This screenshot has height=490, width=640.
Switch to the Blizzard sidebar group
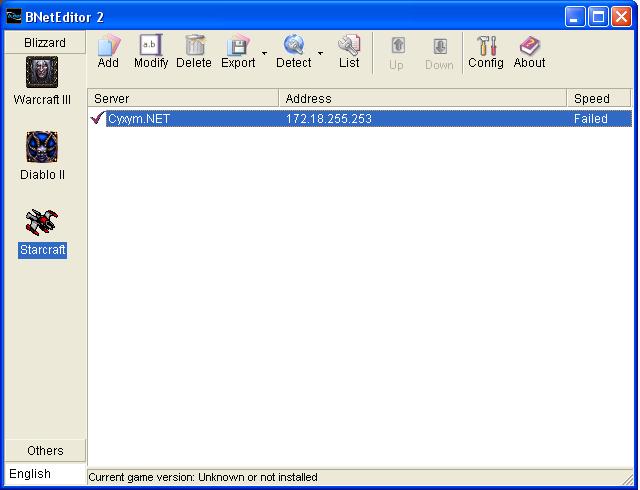(x=45, y=42)
